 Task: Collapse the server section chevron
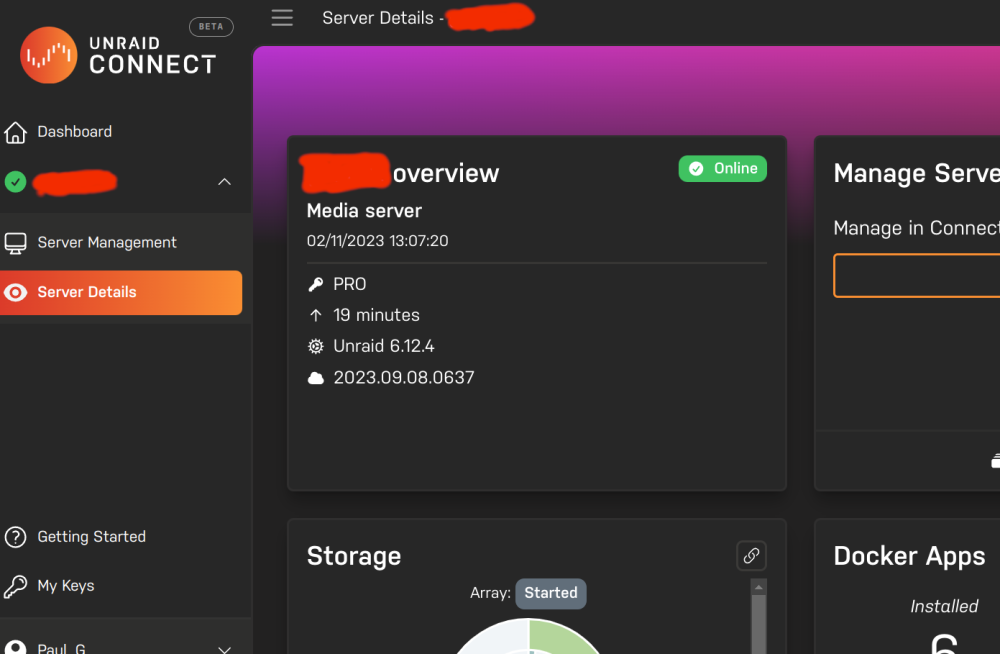224,182
